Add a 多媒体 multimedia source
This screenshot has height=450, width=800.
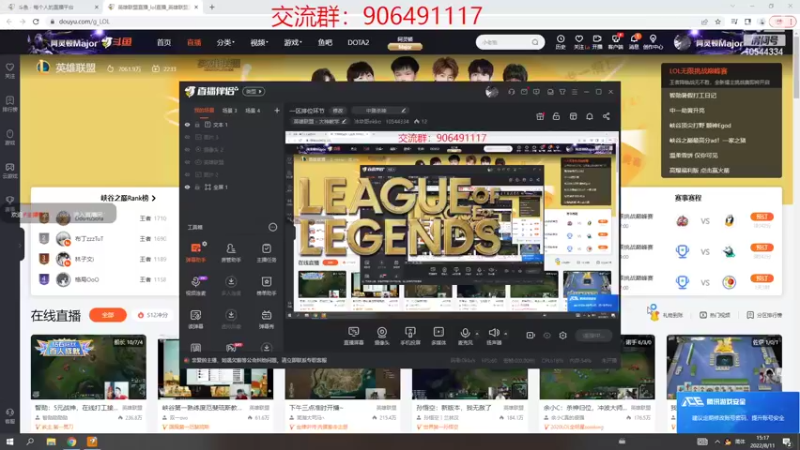[438, 336]
